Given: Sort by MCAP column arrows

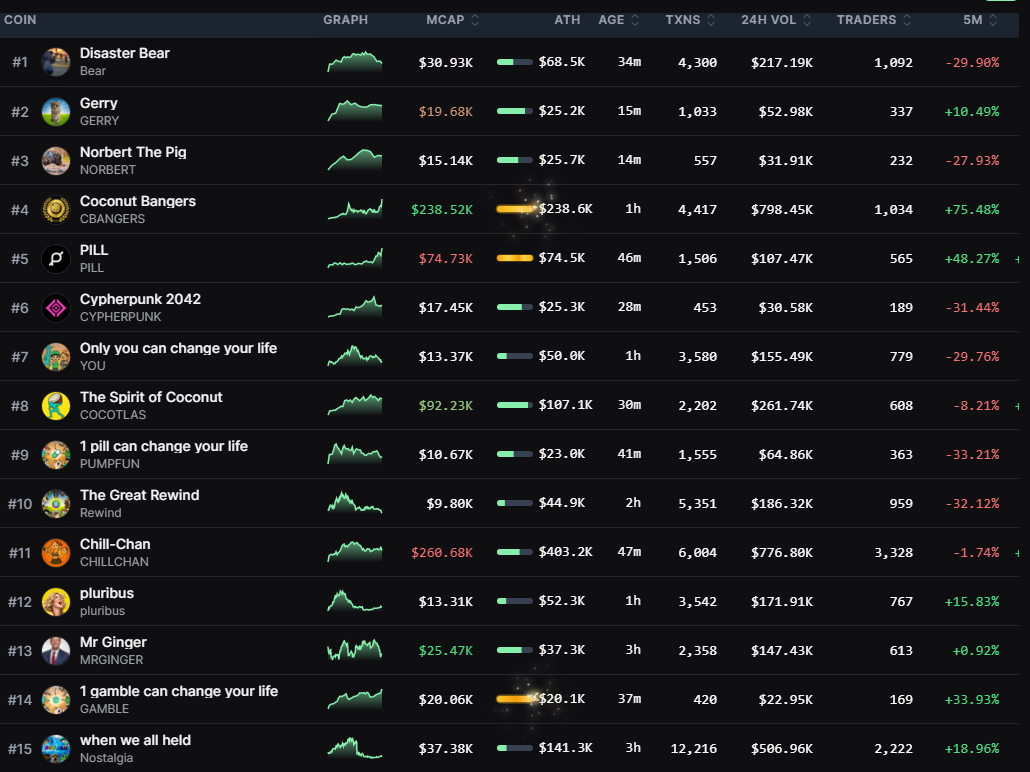Looking at the screenshot, I should (x=474, y=20).
